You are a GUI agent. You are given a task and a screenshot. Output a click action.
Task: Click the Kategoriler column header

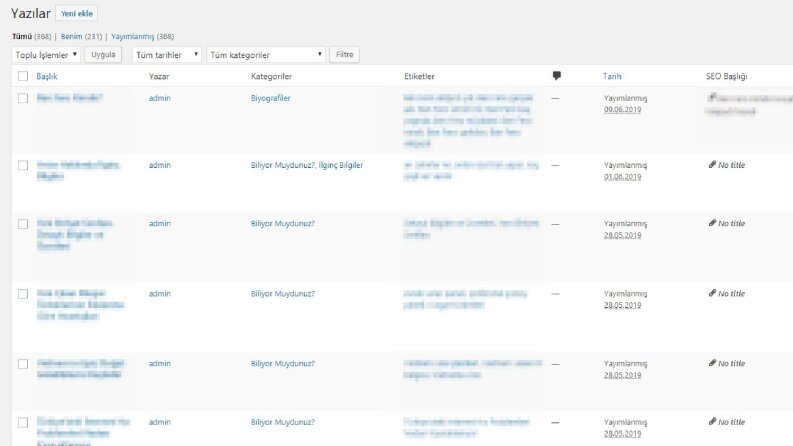coord(271,76)
